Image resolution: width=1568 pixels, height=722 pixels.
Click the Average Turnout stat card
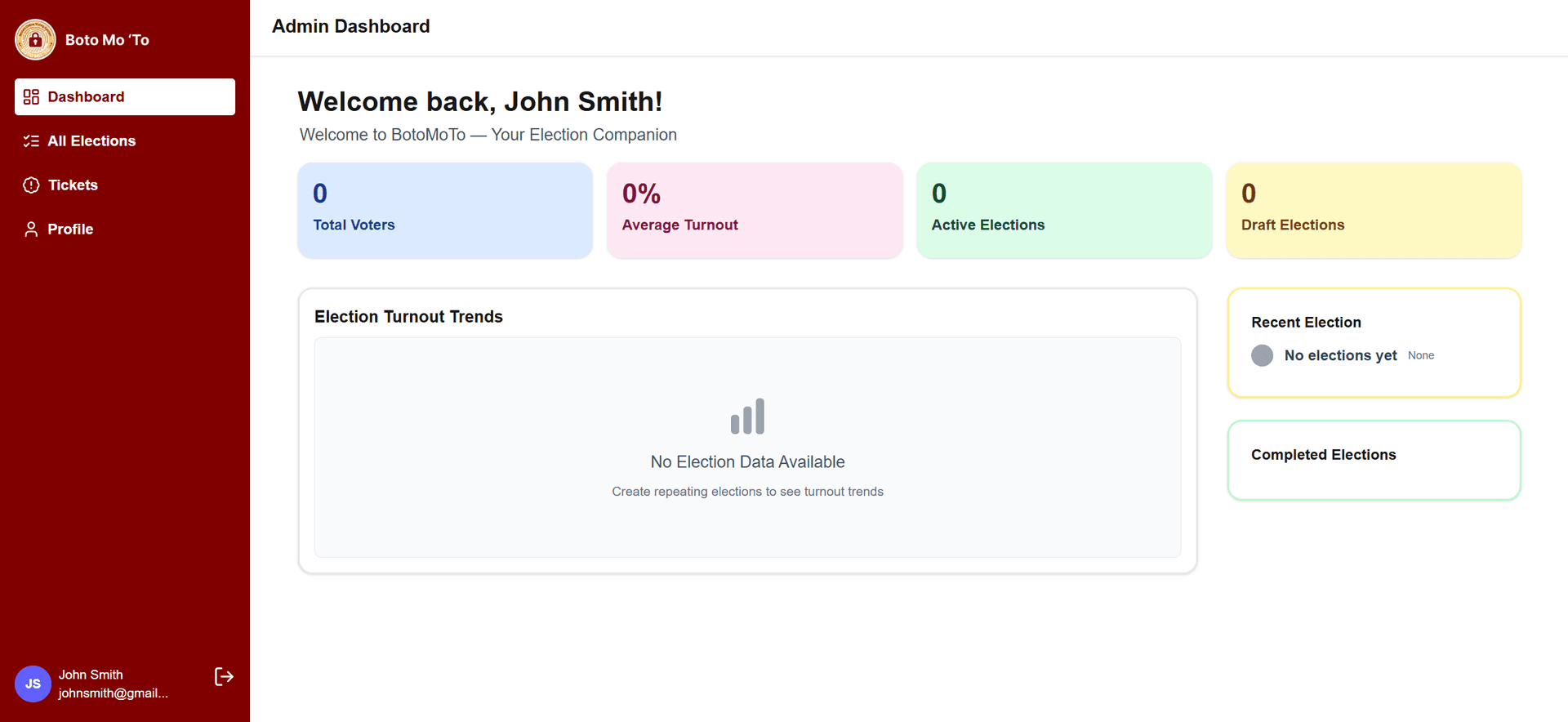(754, 211)
